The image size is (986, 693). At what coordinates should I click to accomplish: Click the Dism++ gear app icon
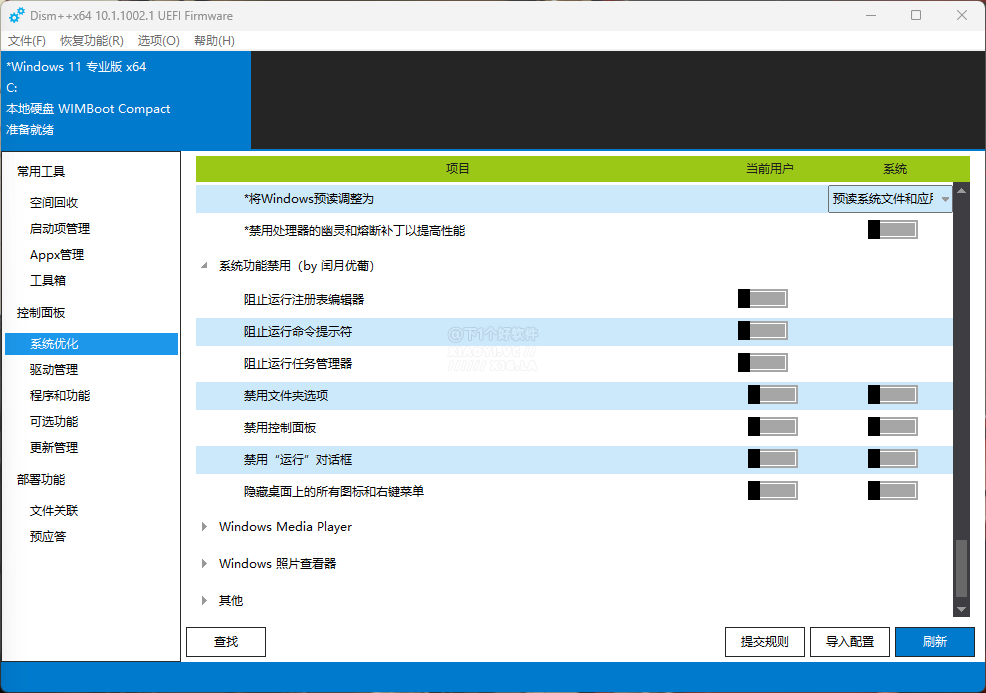tap(17, 15)
